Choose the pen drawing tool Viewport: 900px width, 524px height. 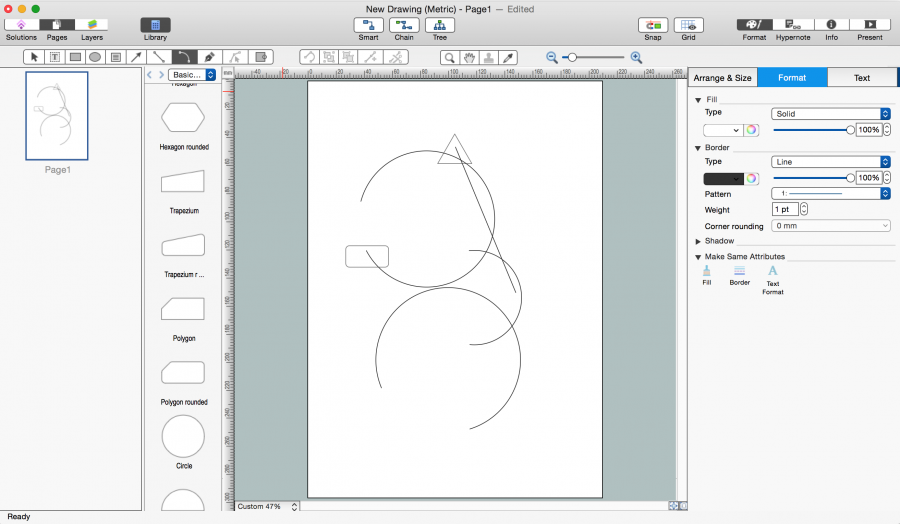(209, 58)
